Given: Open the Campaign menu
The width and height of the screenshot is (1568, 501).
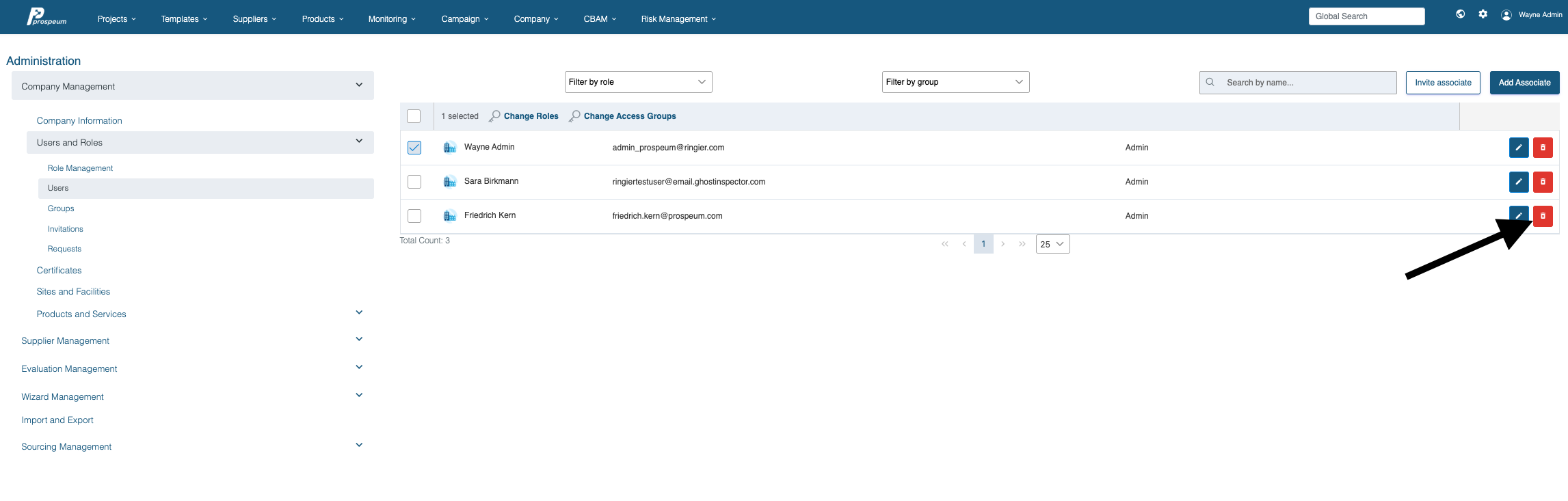Looking at the screenshot, I should 465,19.
